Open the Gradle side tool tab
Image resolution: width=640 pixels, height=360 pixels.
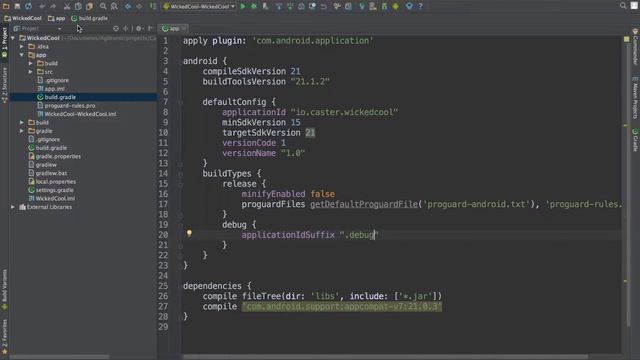pos(635,140)
